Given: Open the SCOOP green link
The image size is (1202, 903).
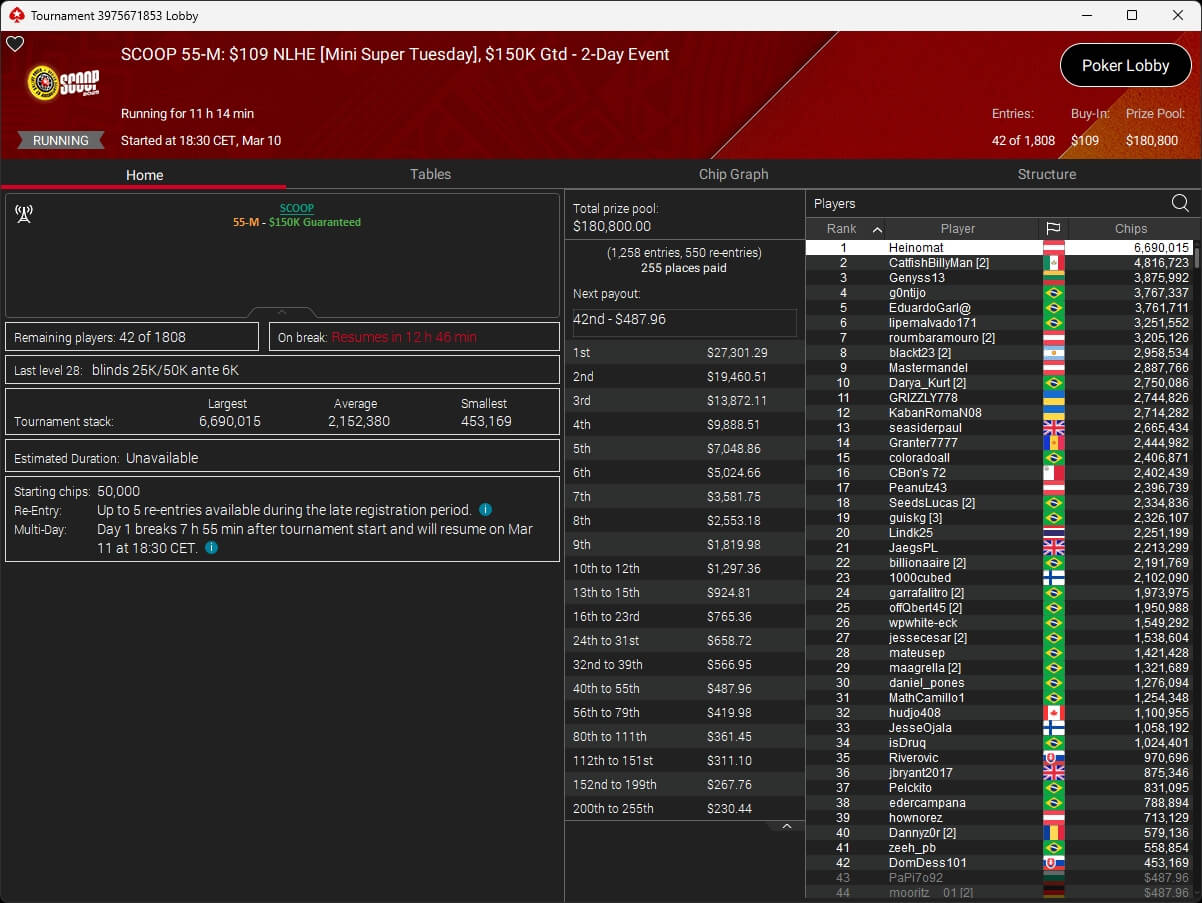Looking at the screenshot, I should (296, 208).
